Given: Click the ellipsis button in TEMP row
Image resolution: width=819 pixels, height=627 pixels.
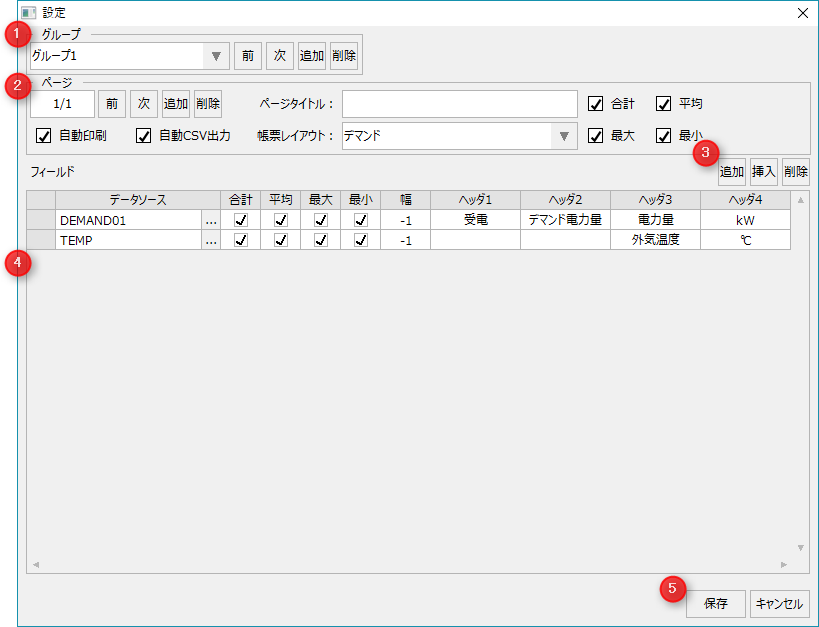Looking at the screenshot, I should click(x=210, y=240).
